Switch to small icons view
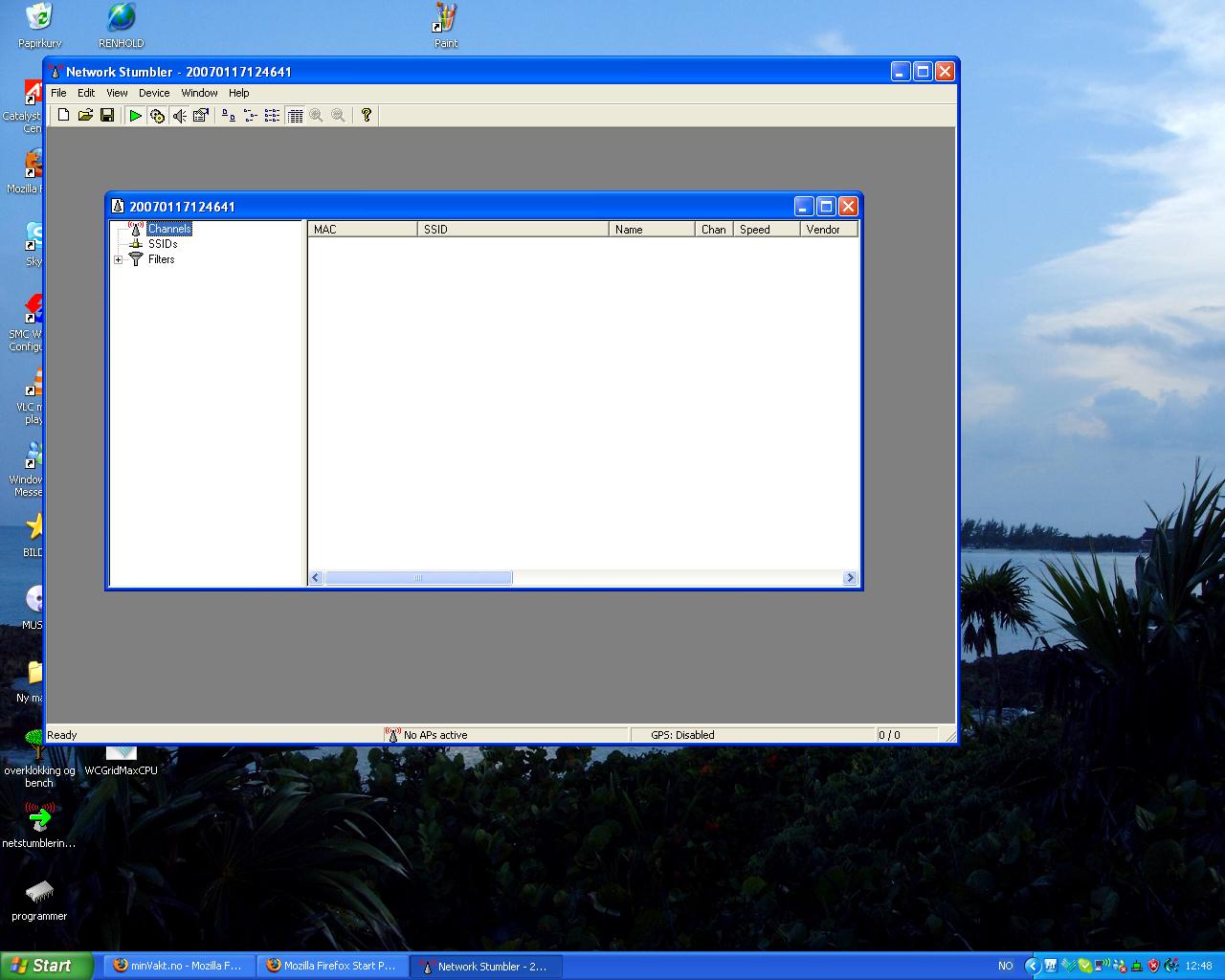Screen dimensions: 1225x980 pos(251,115)
